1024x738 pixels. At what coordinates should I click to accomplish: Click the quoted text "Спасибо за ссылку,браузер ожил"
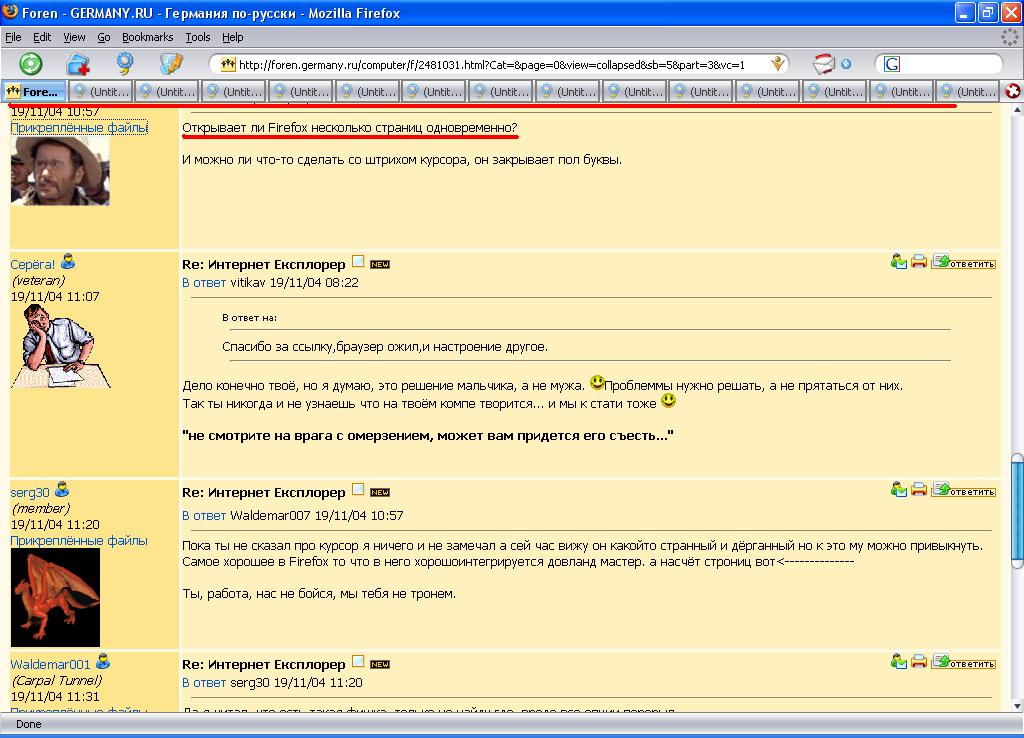pos(321,347)
